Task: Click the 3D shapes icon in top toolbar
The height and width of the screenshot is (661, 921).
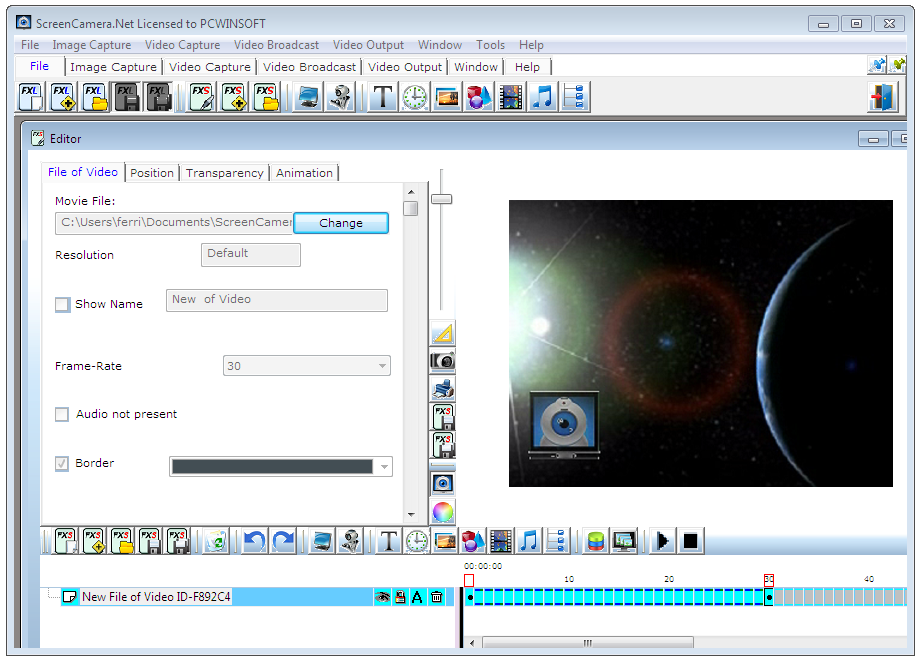Action: (x=479, y=97)
